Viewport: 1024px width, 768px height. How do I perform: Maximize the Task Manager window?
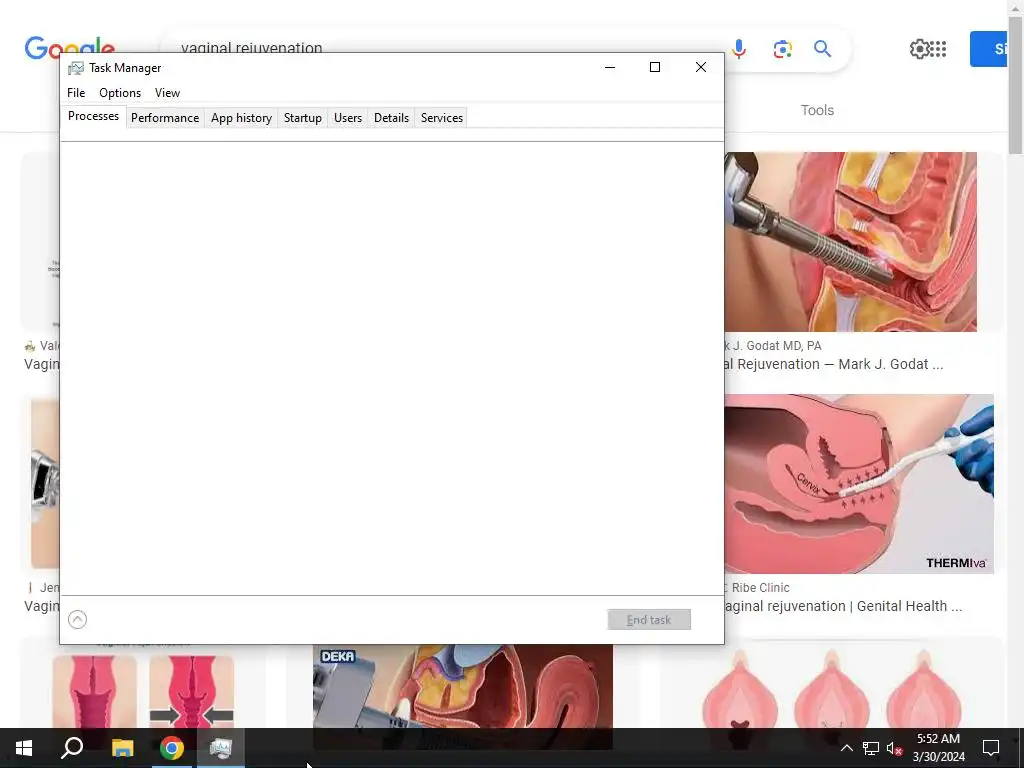pos(655,67)
